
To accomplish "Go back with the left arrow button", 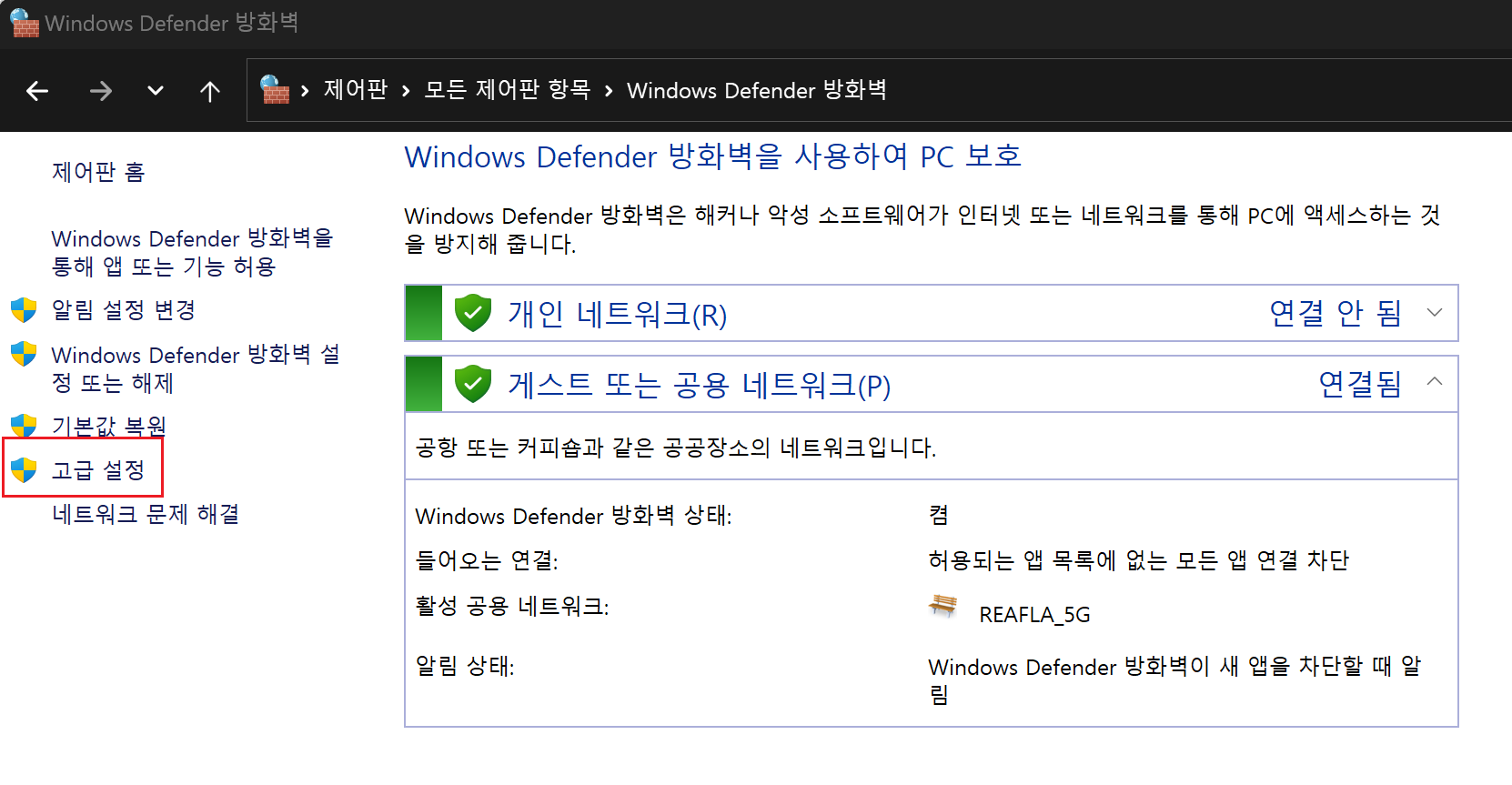I will (37, 91).
